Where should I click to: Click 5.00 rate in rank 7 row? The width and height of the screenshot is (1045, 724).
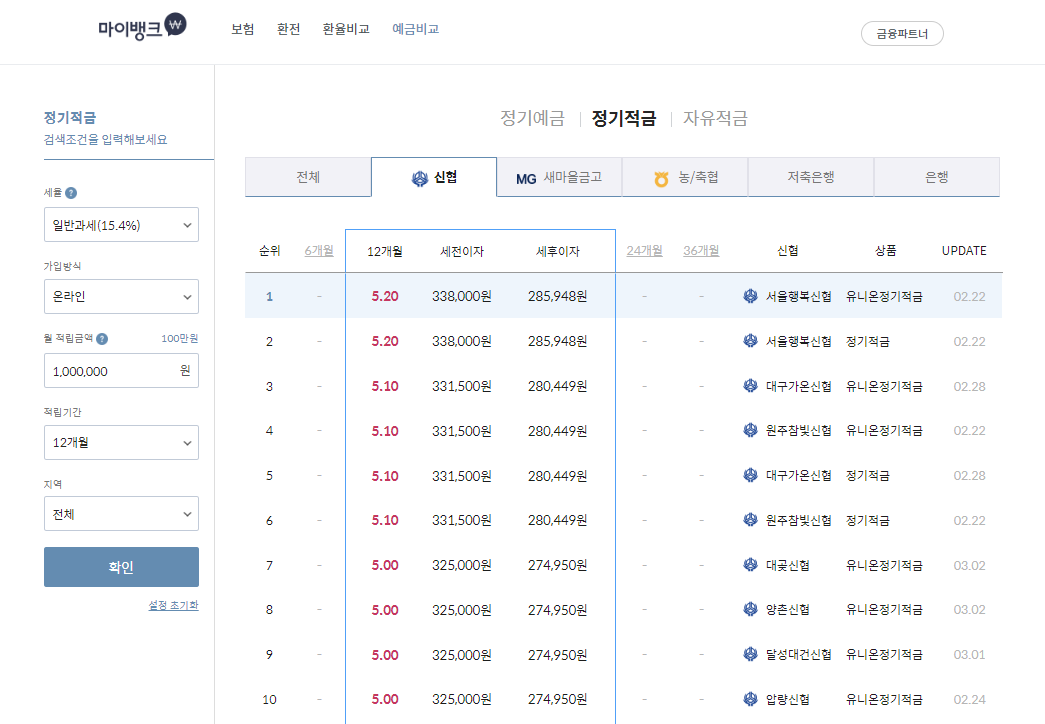click(x=385, y=565)
